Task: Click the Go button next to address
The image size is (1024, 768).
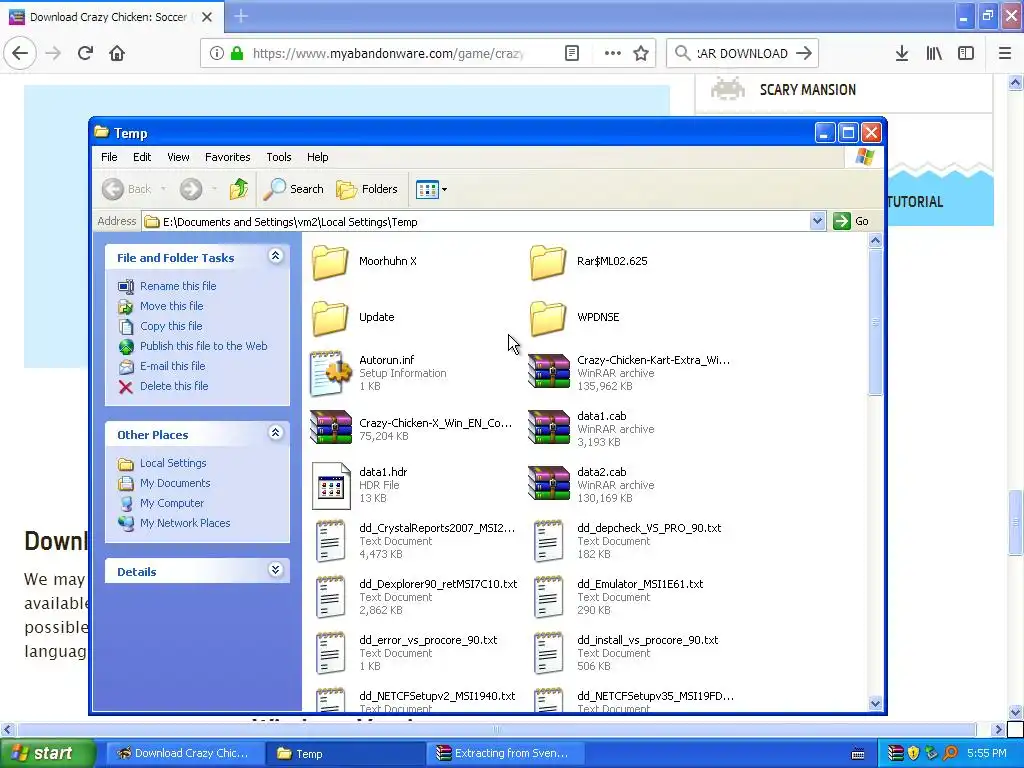Action: coord(851,221)
